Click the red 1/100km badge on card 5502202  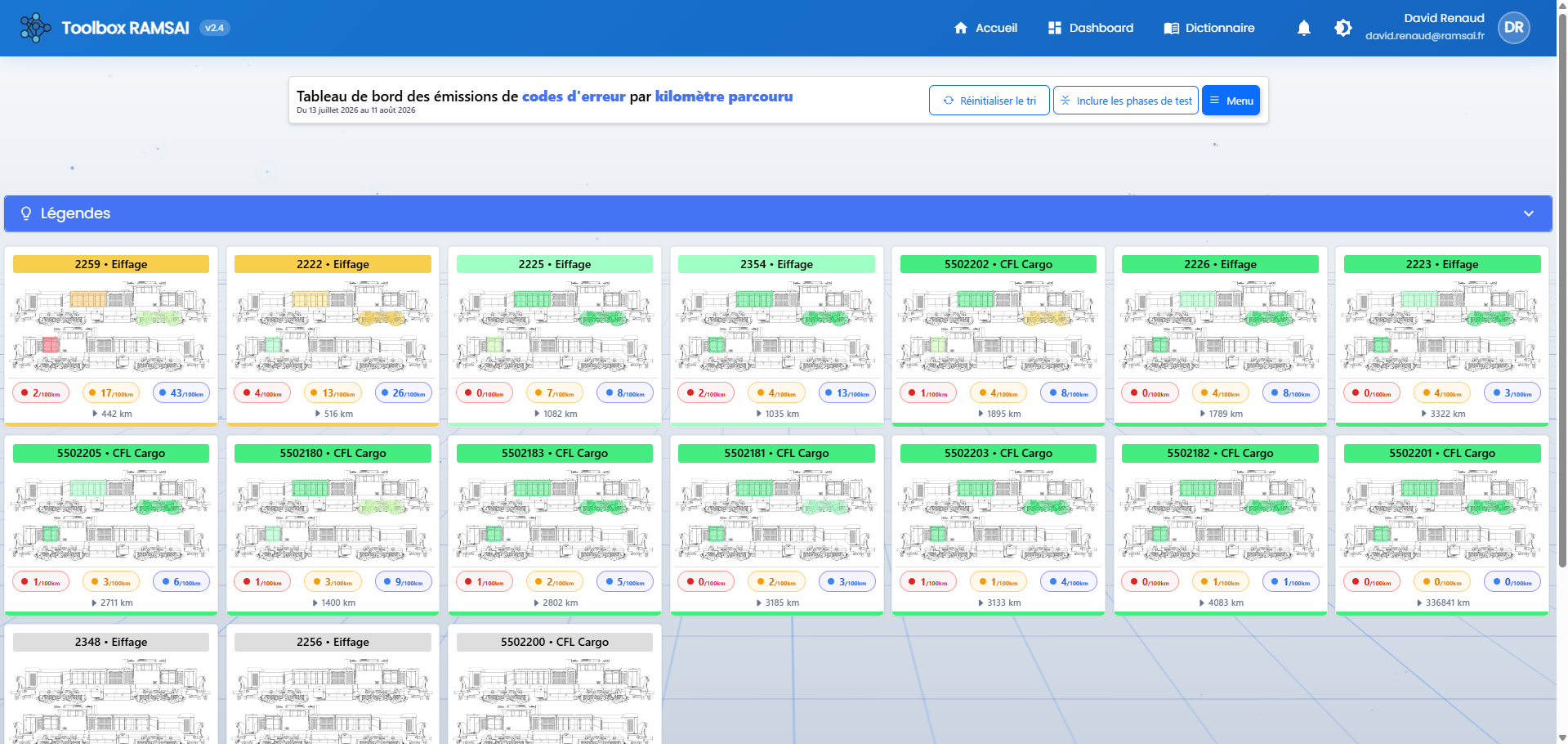pyautogui.click(x=928, y=393)
